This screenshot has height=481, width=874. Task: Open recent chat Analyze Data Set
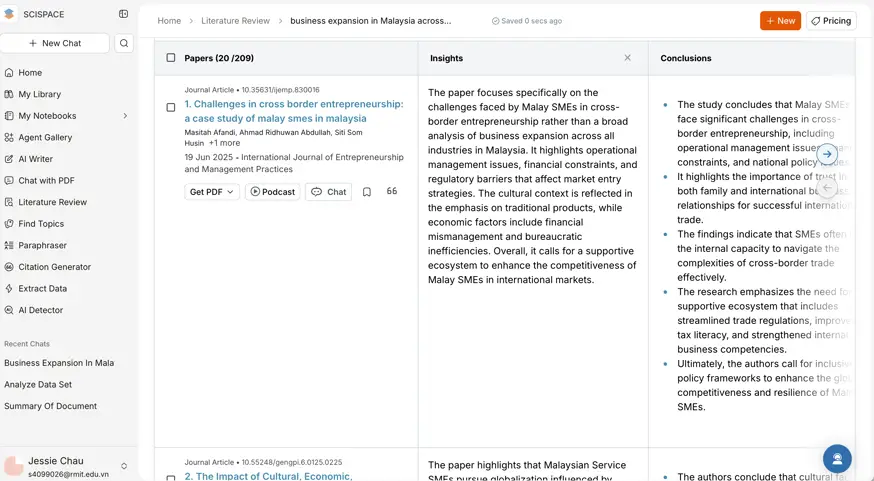(x=38, y=385)
